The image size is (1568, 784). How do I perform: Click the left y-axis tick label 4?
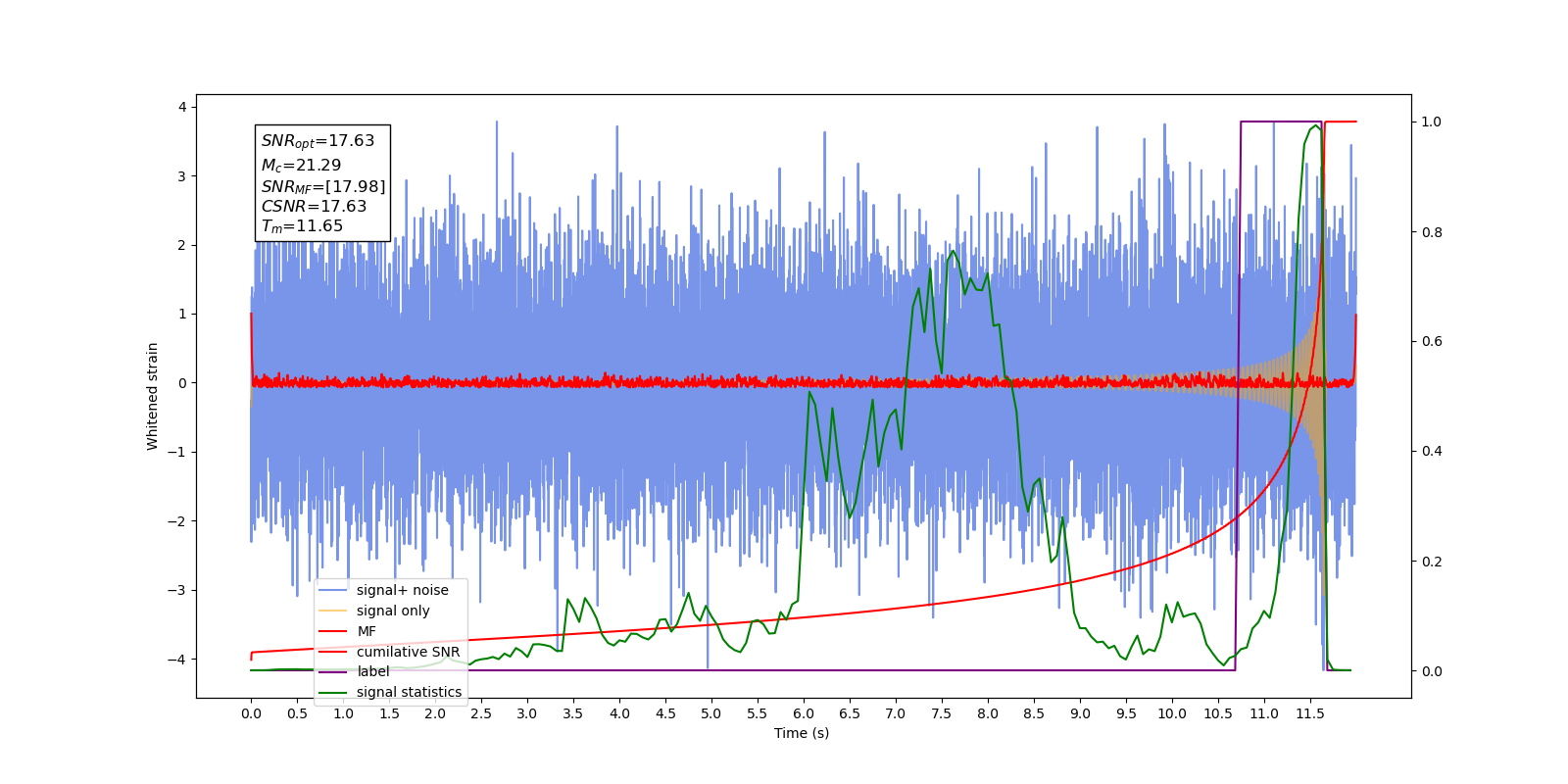pyautogui.click(x=181, y=107)
